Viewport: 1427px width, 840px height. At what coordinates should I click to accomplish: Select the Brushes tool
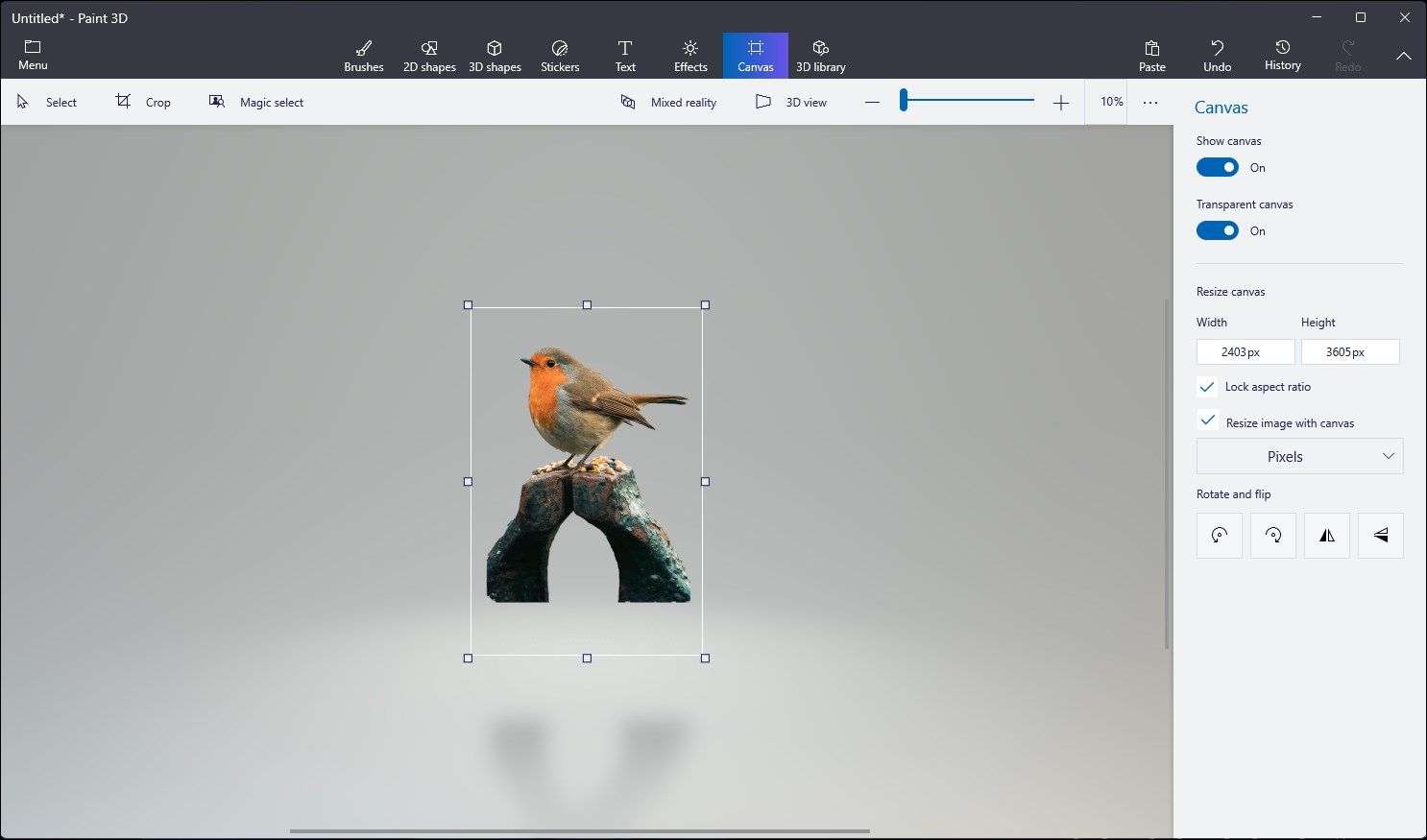click(x=363, y=55)
